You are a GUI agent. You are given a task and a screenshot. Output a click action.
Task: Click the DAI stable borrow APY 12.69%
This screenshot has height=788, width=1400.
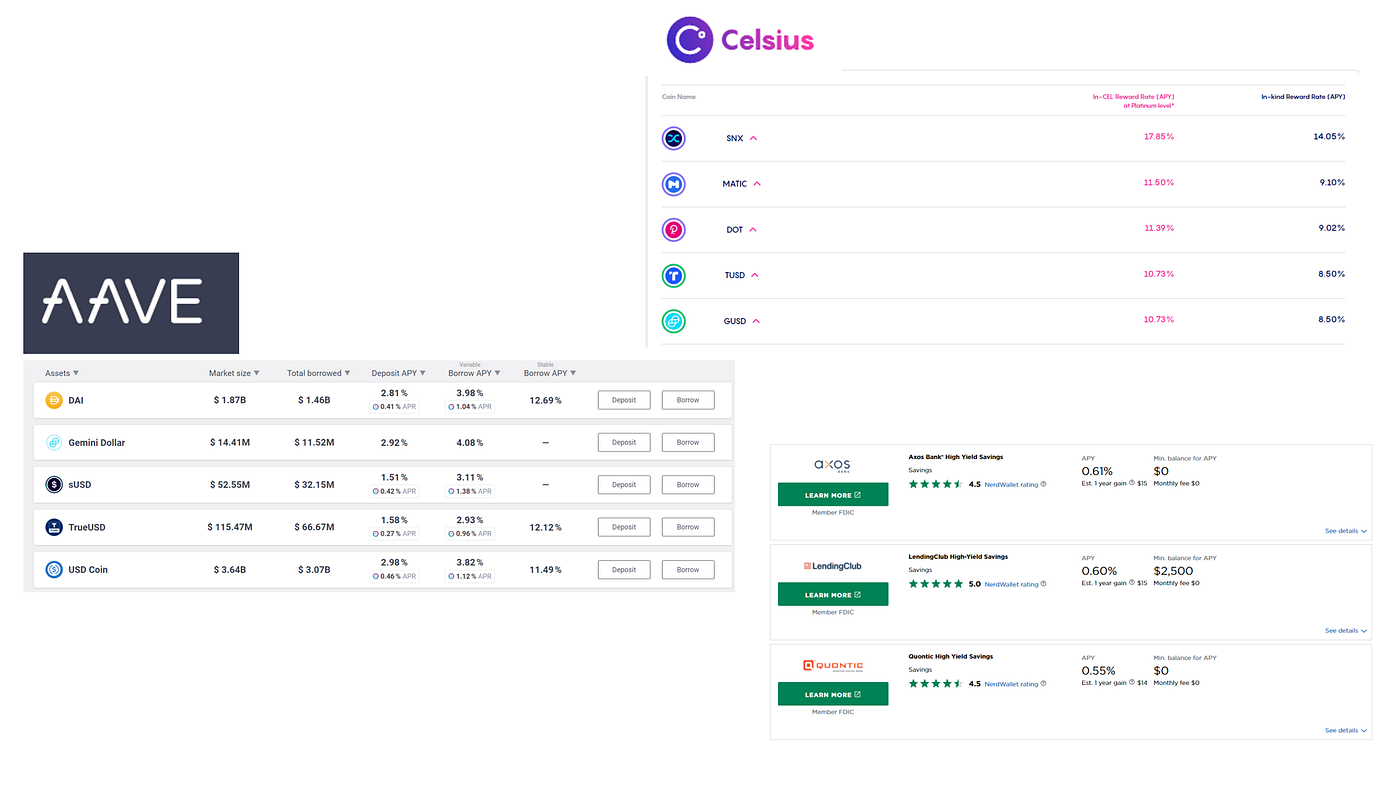coord(545,400)
